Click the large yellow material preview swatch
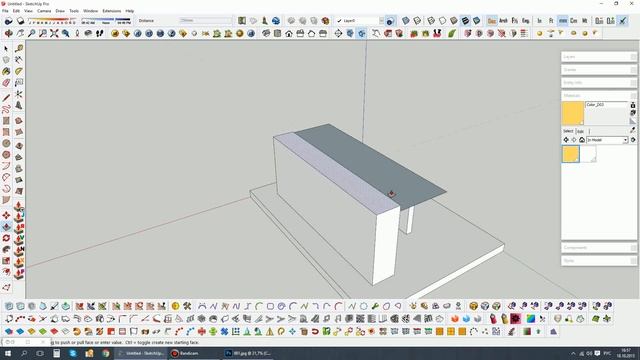 click(573, 113)
